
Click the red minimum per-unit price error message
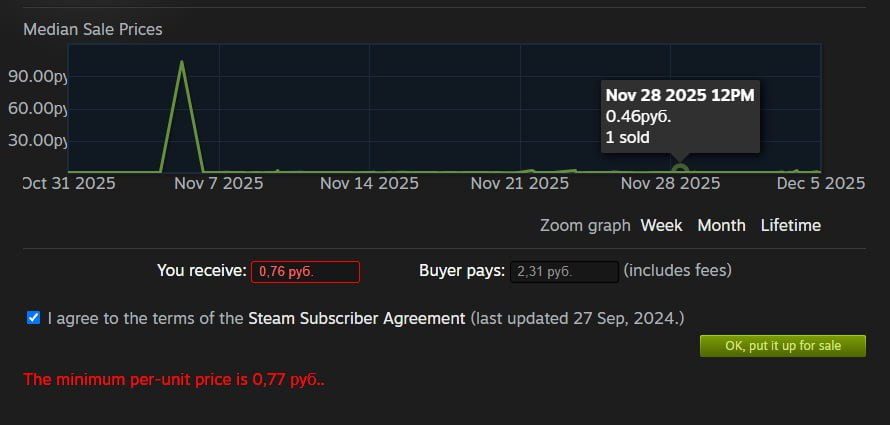174,379
